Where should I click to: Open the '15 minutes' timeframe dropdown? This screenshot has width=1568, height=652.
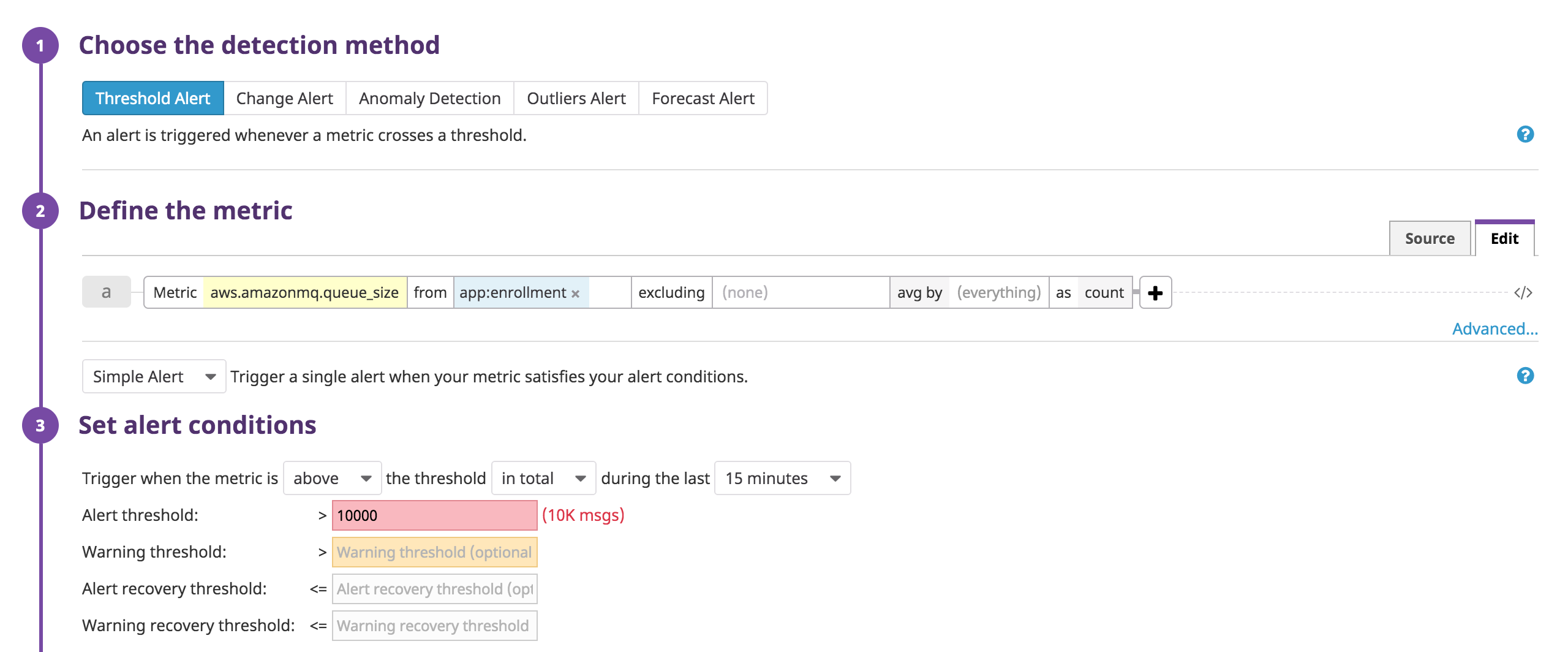(x=782, y=478)
